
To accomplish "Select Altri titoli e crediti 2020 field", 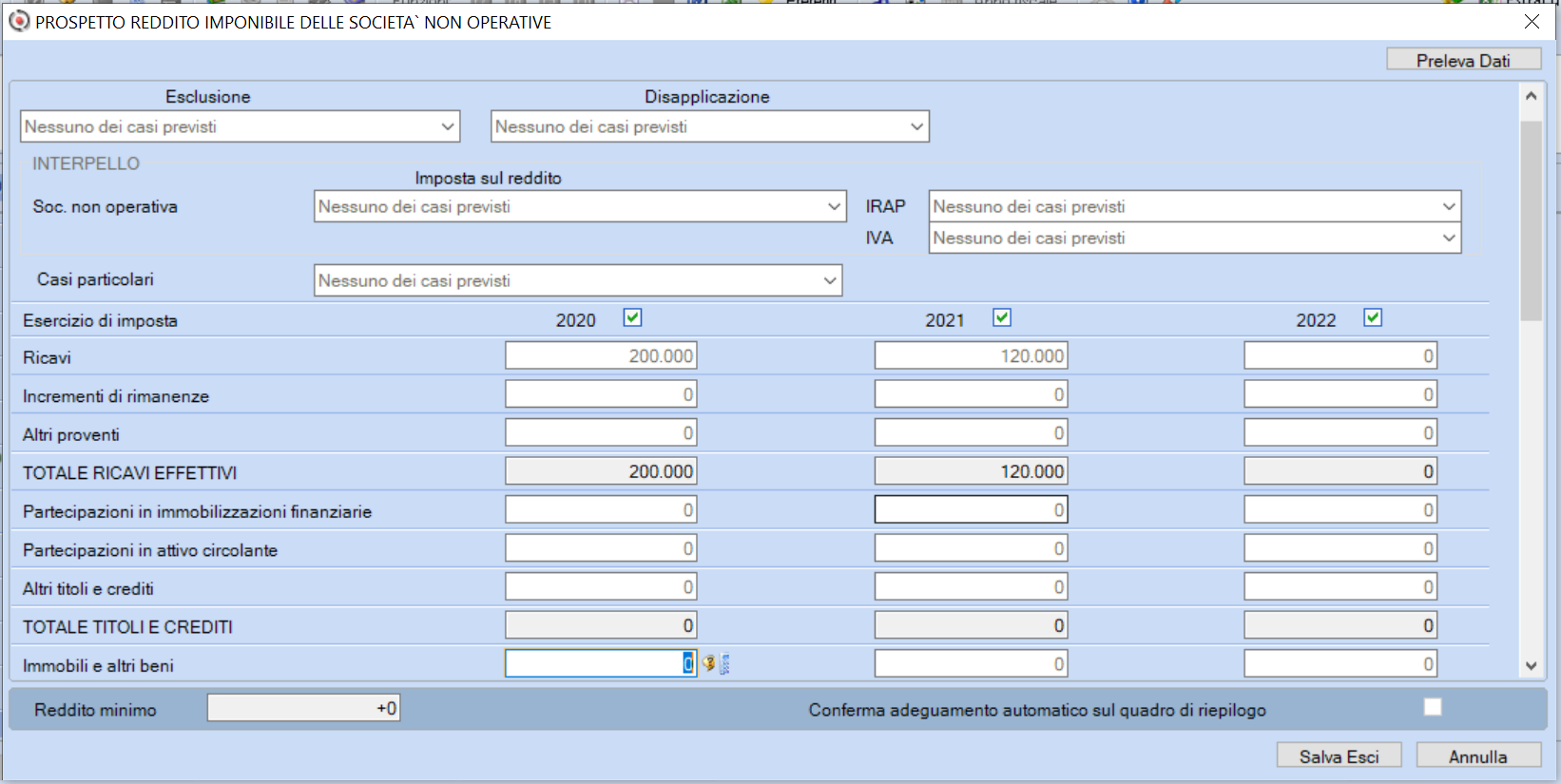I will pos(601,586).
